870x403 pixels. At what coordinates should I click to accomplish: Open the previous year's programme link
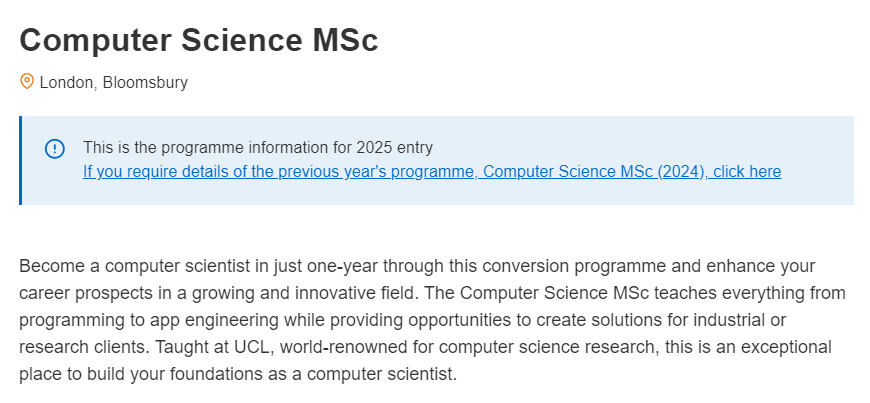432,172
